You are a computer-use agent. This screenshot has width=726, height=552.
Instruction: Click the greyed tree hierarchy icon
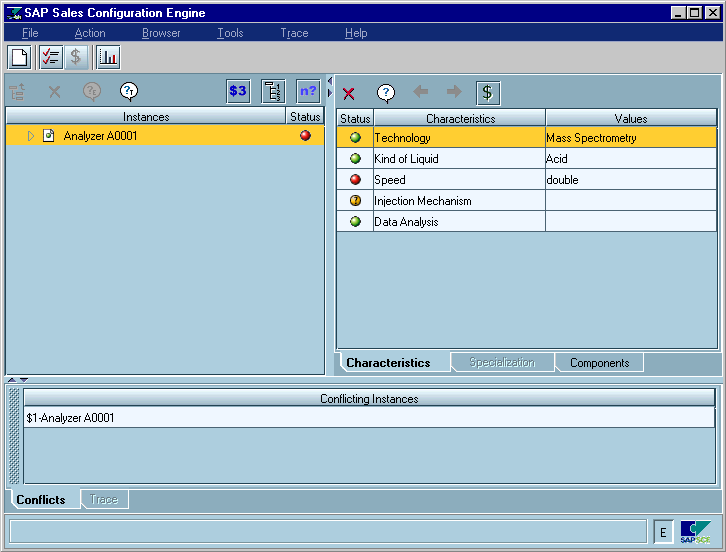click(17, 92)
